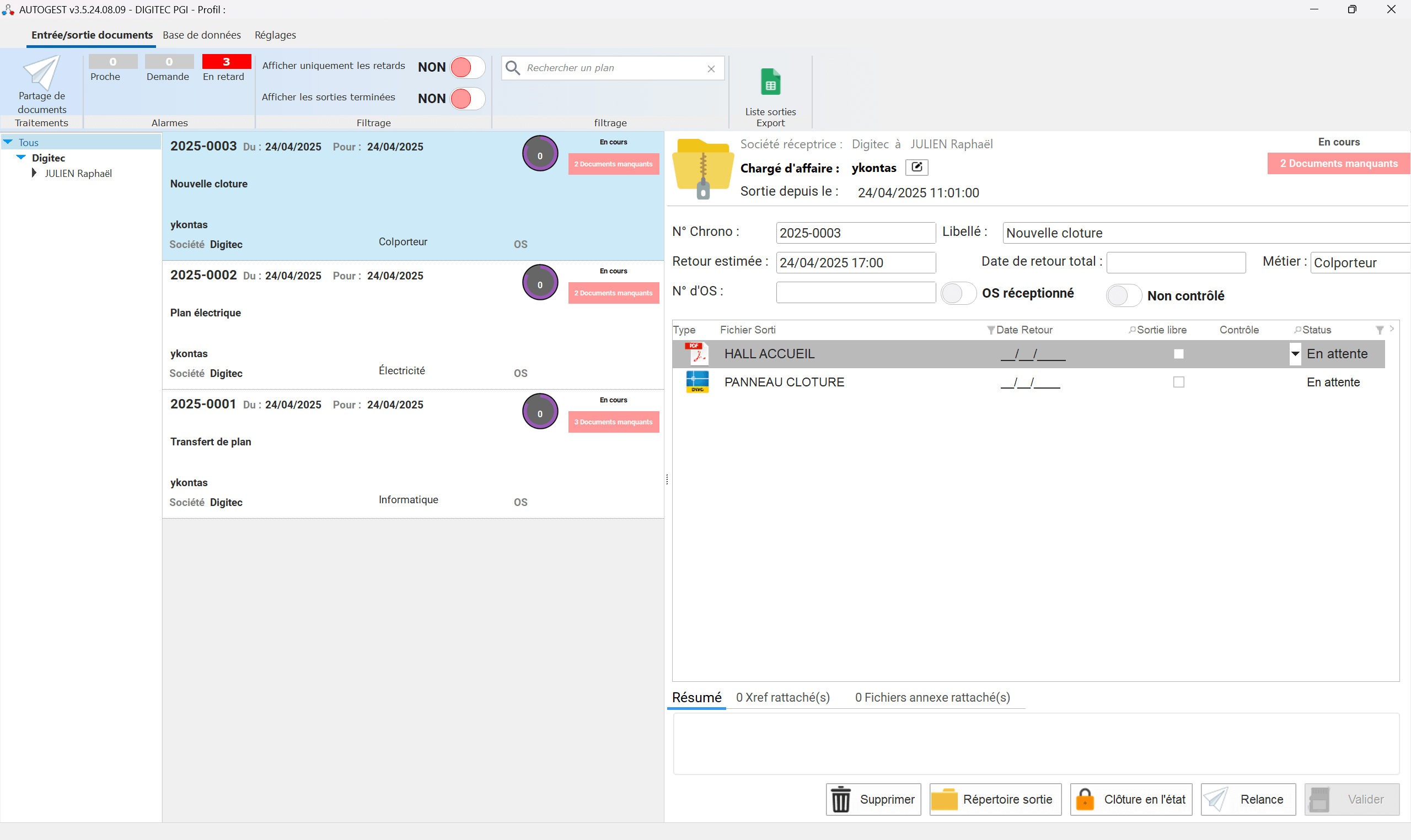The height and width of the screenshot is (840, 1411).
Task: Open the chargé d'affaire edit icon
Action: pos(916,168)
